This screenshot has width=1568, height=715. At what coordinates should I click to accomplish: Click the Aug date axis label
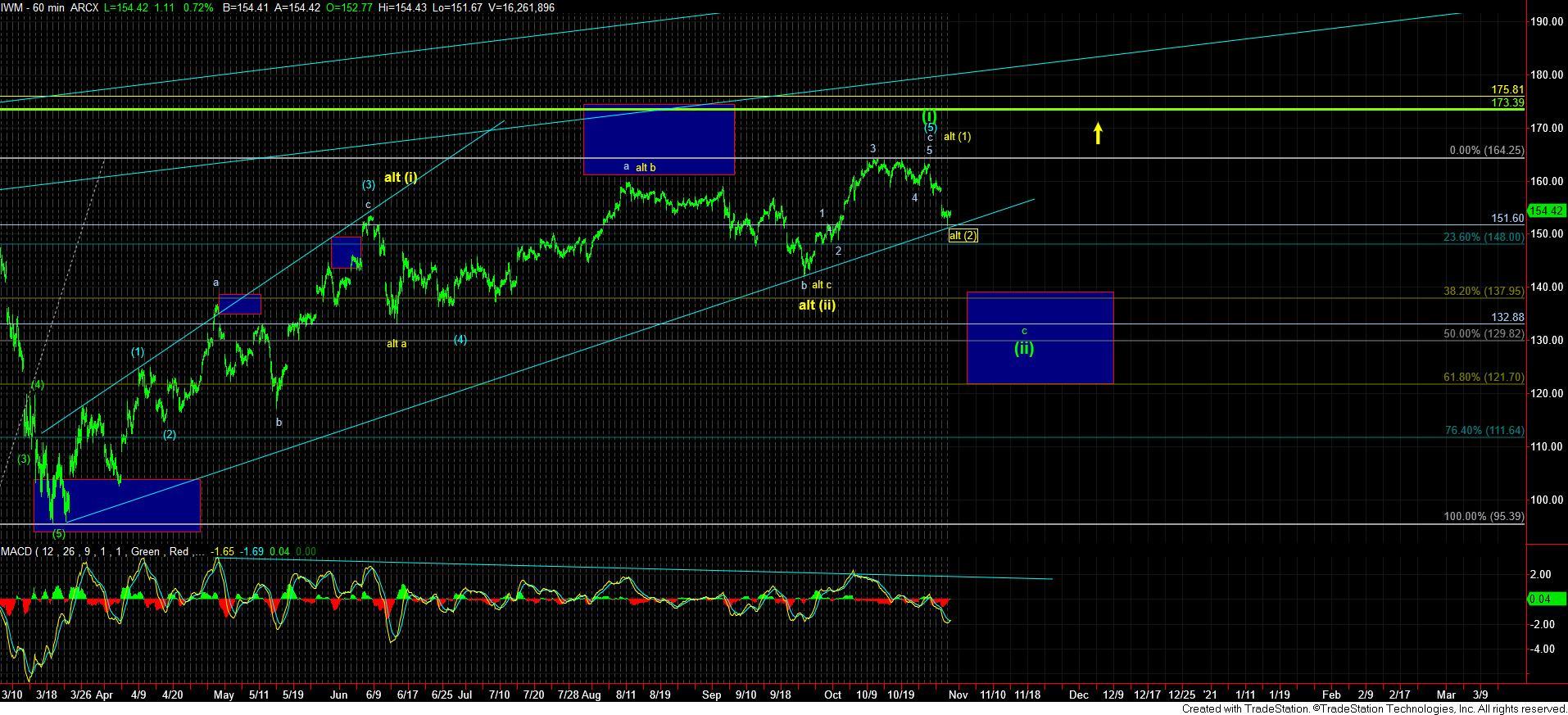pyautogui.click(x=591, y=695)
